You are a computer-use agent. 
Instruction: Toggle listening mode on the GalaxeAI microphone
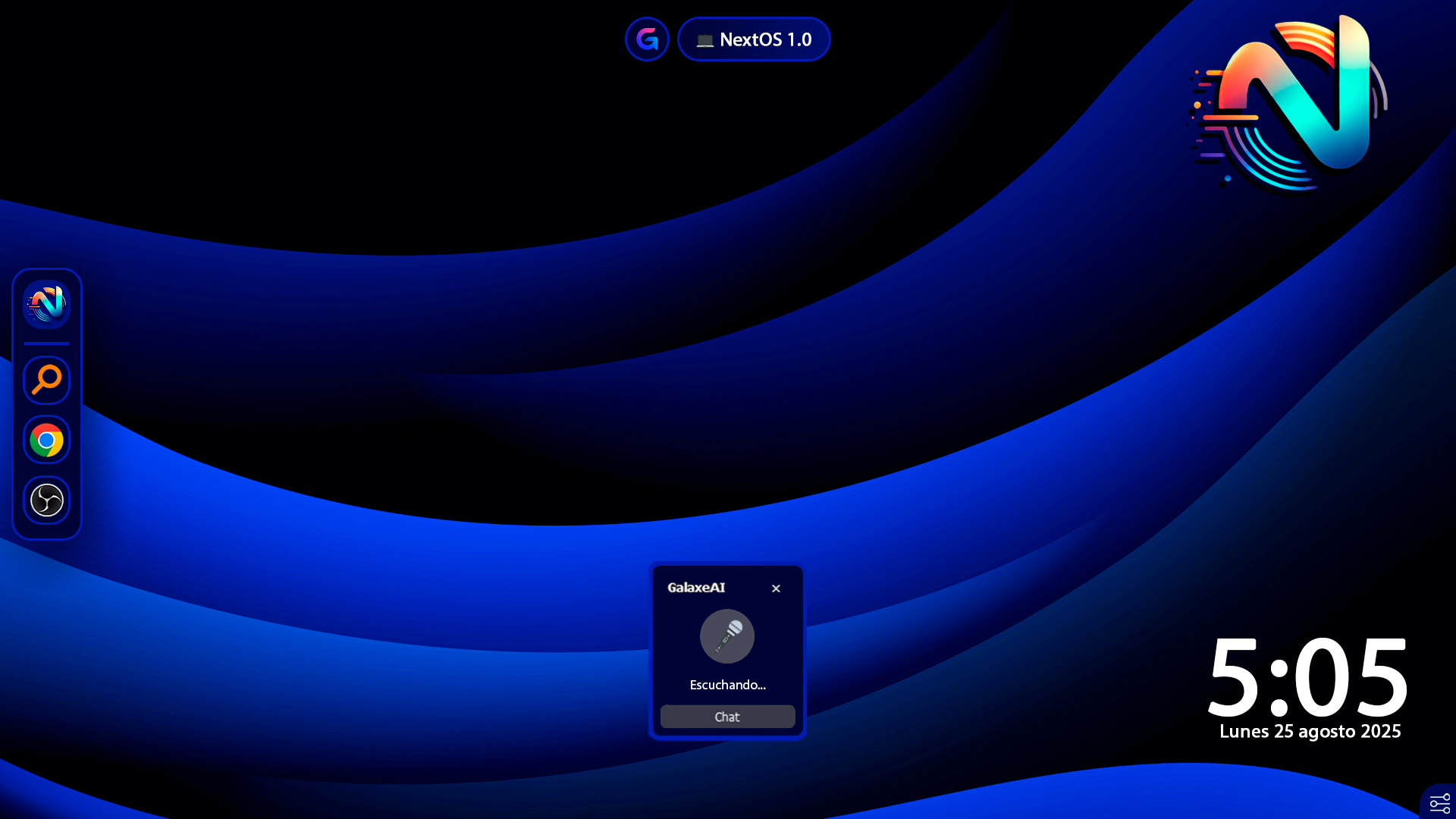coord(726,636)
